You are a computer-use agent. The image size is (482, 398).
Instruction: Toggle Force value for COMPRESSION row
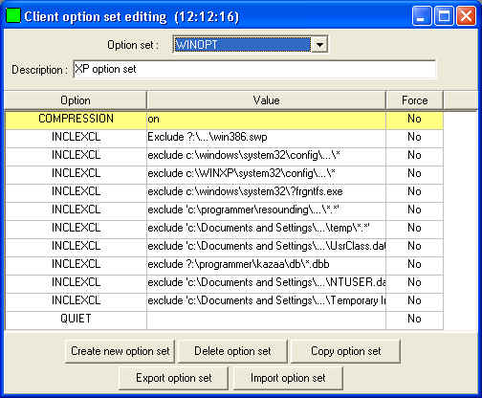pos(414,119)
